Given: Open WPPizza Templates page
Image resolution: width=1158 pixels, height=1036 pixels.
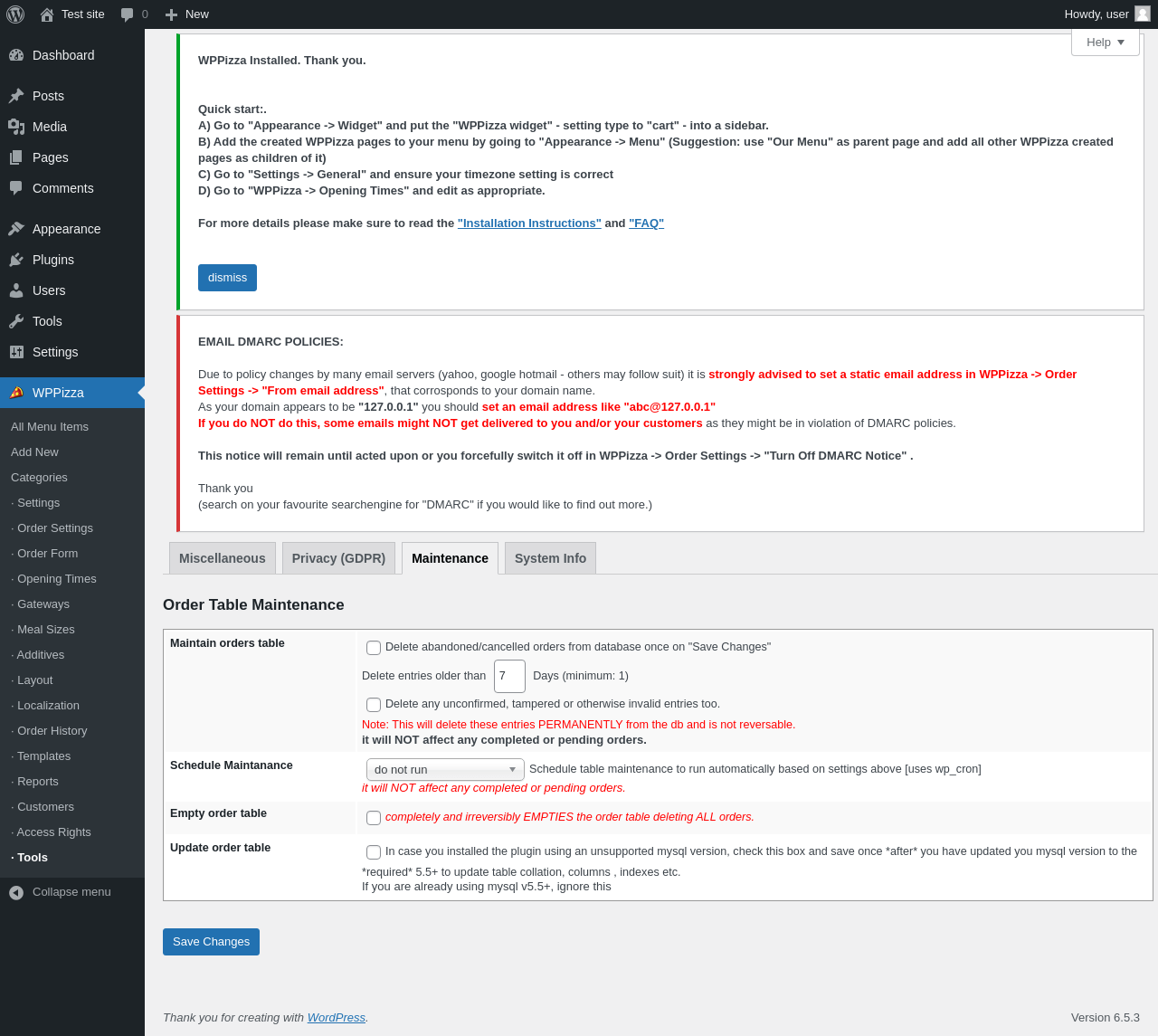Looking at the screenshot, I should click(x=41, y=756).
